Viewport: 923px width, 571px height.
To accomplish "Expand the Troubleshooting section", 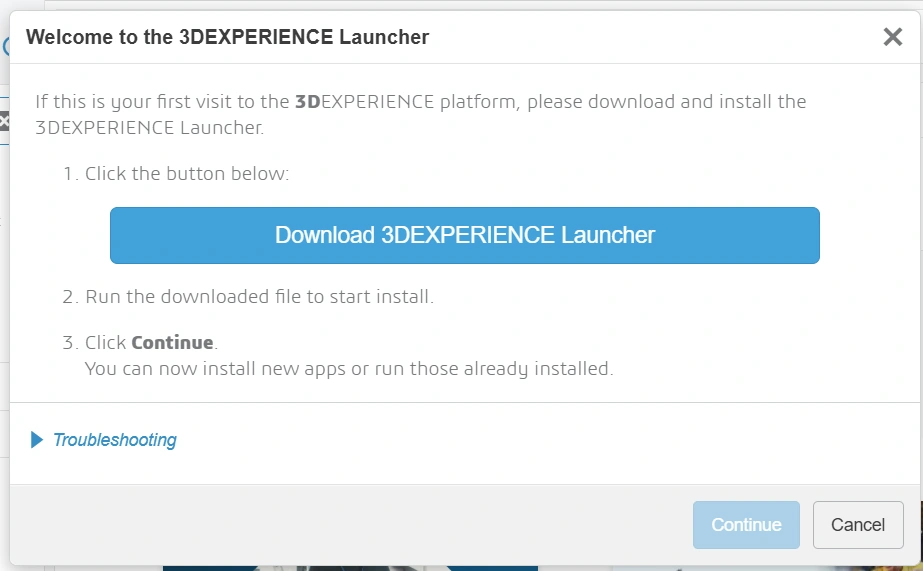I will 36,440.
